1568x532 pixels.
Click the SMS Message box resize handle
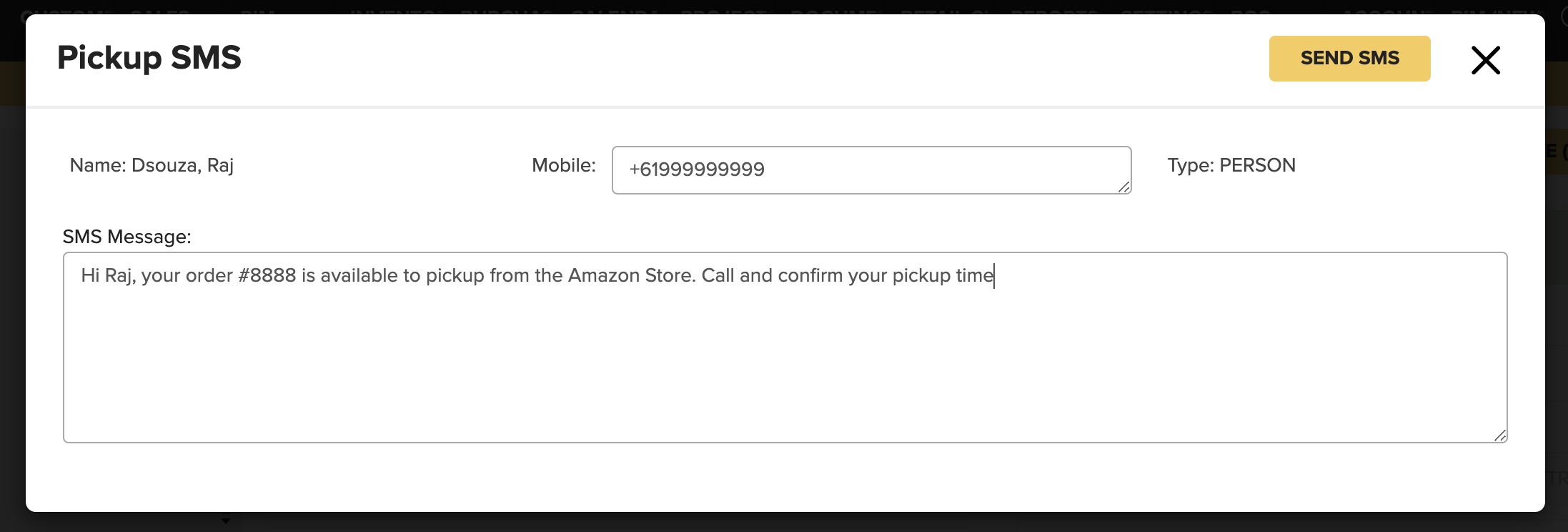1500,435
